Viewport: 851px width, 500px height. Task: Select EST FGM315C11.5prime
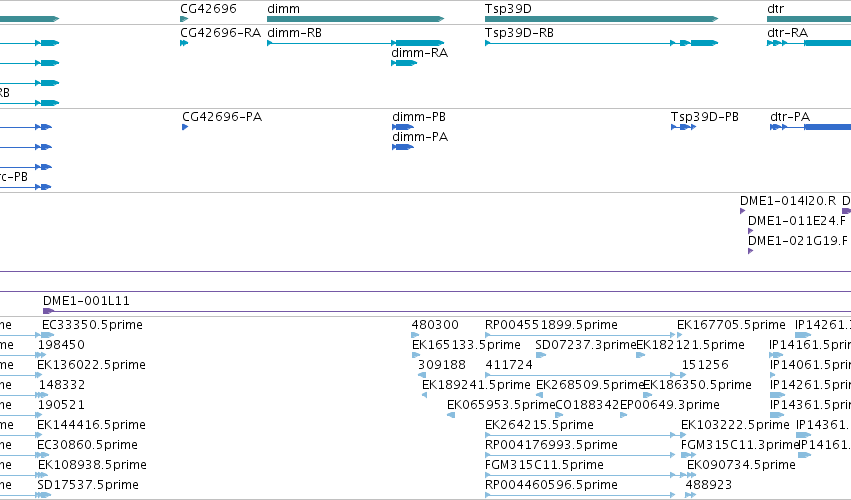click(544, 465)
